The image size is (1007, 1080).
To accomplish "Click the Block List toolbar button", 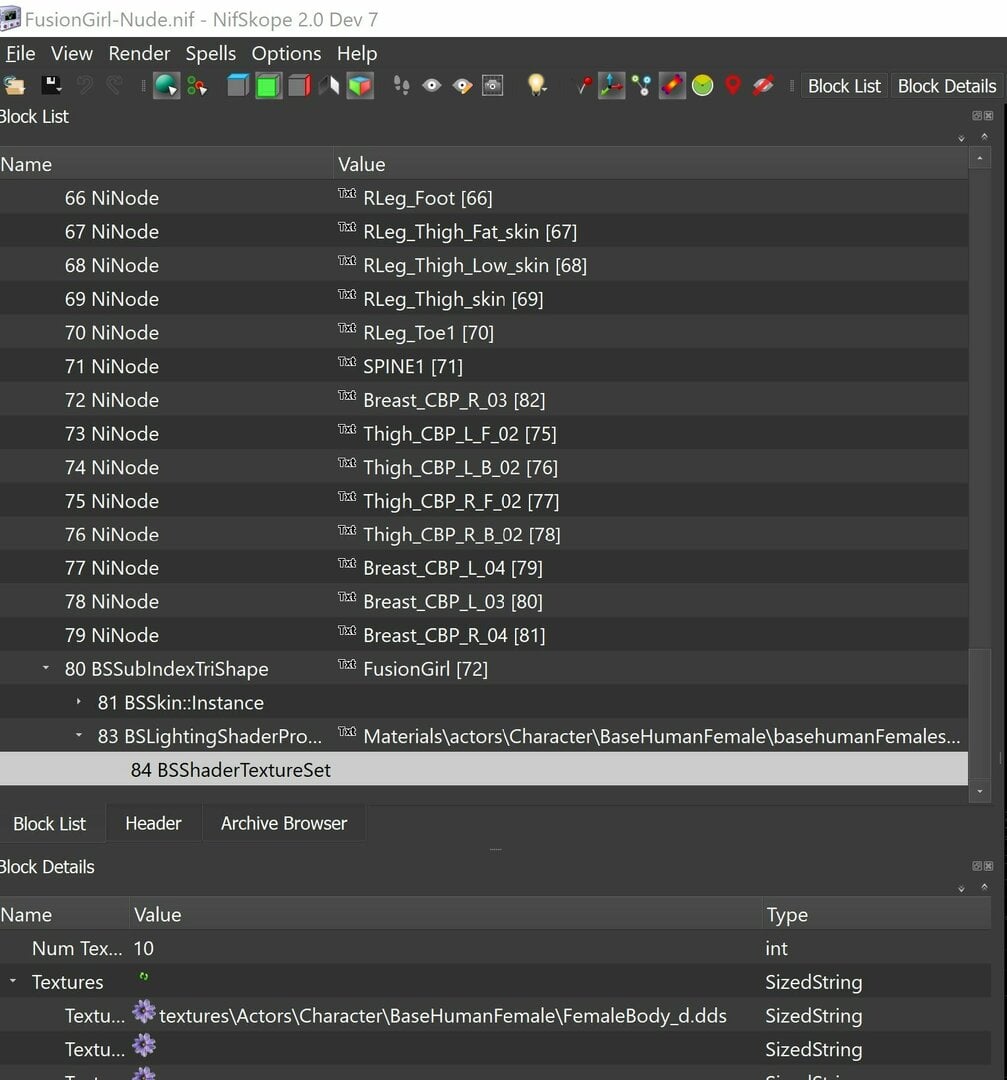I will coord(844,86).
